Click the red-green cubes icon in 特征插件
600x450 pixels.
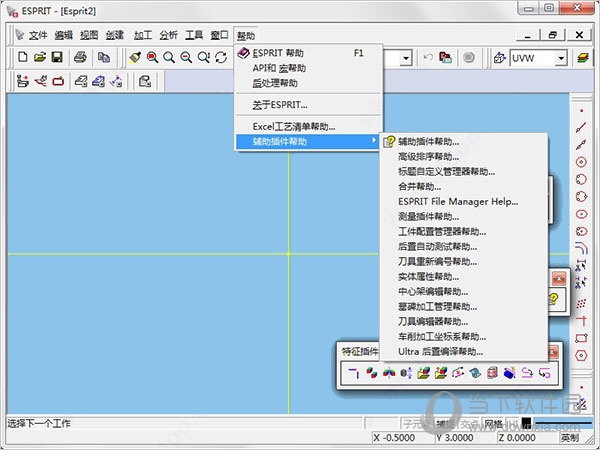point(372,372)
